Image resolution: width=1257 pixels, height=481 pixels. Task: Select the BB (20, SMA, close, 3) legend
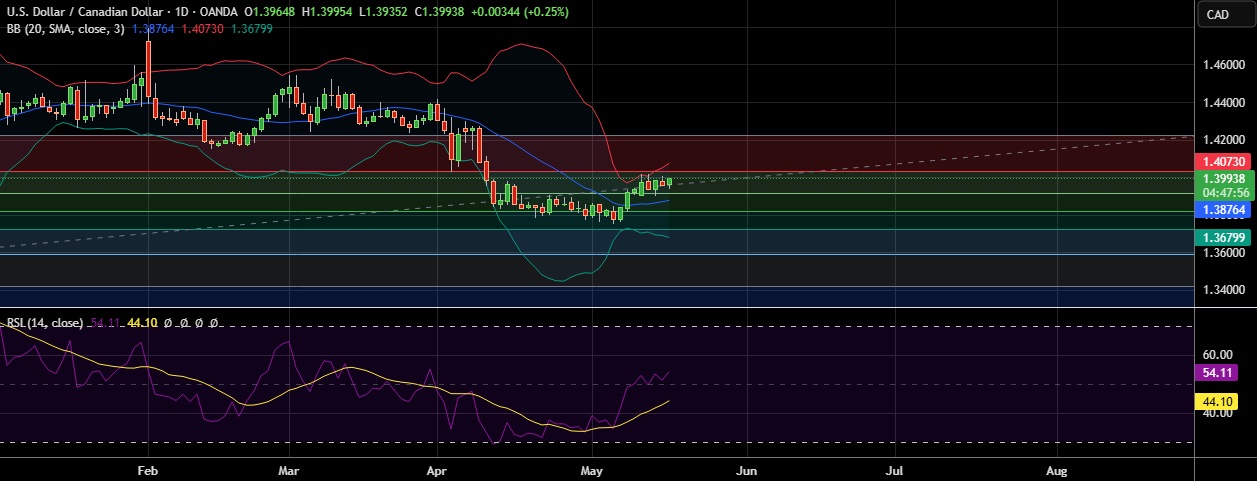66,29
